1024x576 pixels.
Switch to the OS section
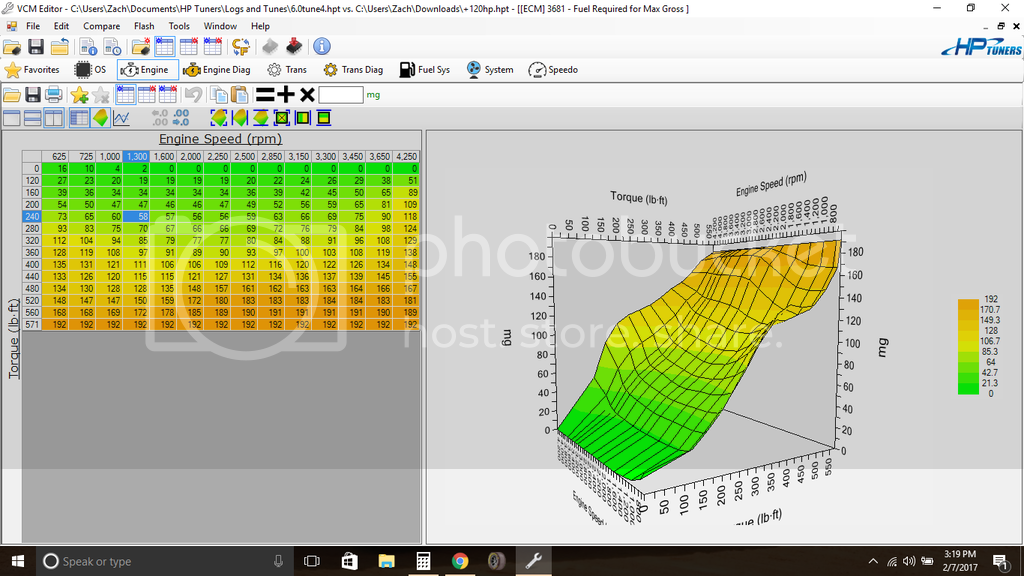tap(91, 70)
